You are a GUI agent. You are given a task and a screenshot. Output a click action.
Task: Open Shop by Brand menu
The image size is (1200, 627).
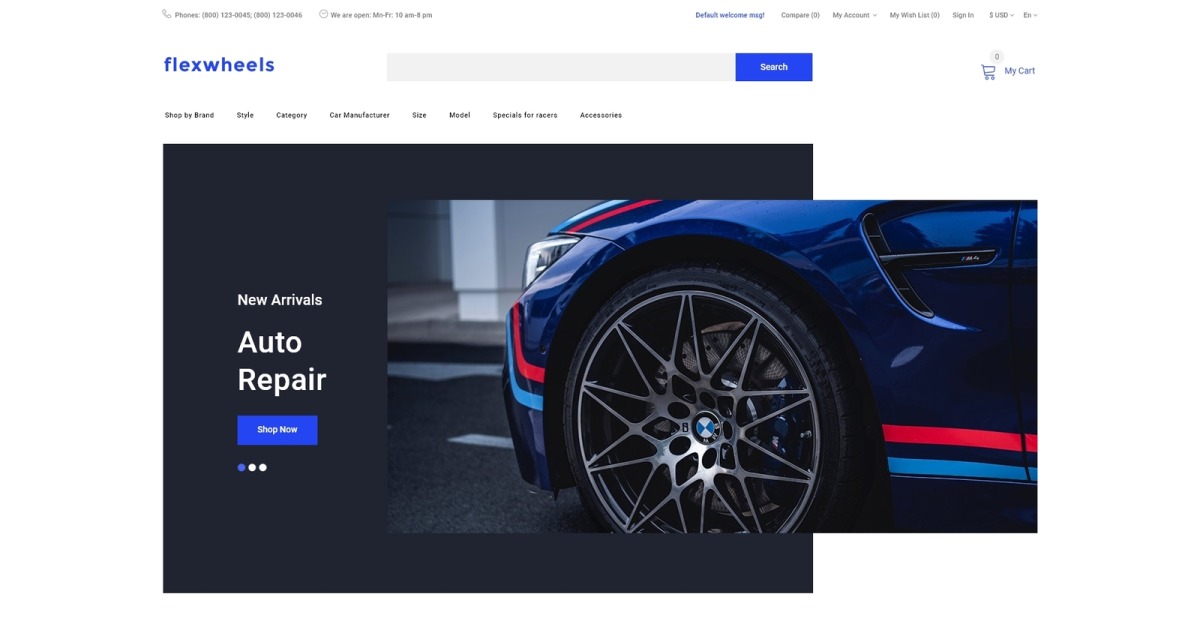[189, 115]
